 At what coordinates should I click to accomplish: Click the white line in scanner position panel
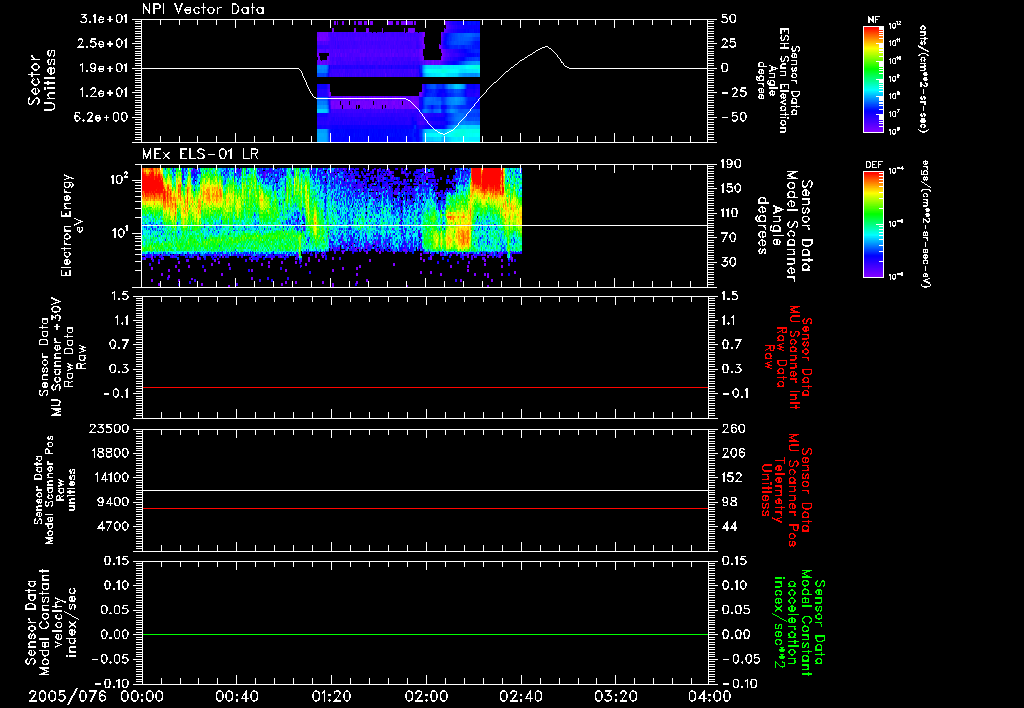point(425,491)
